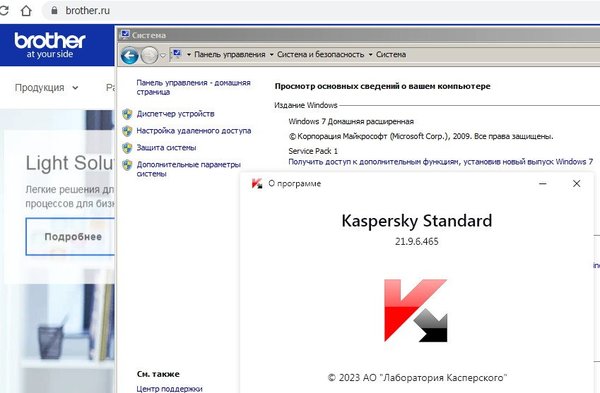Open Панель управления - домашняя страница link
Image resolution: width=600 pixels, height=393 pixels.
point(193,87)
